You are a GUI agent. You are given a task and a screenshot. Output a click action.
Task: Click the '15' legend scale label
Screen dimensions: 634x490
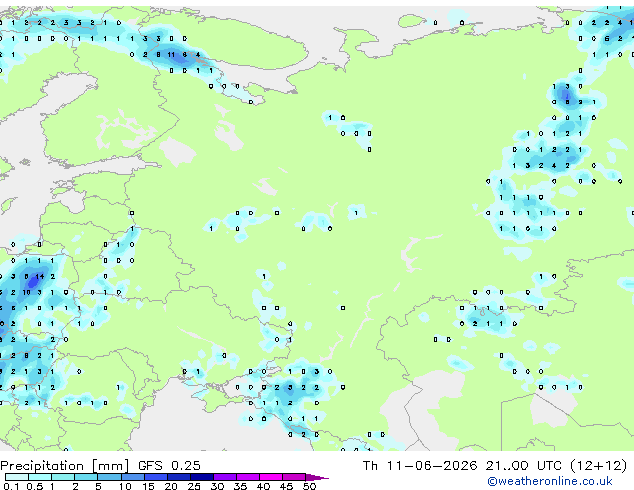tap(148, 486)
